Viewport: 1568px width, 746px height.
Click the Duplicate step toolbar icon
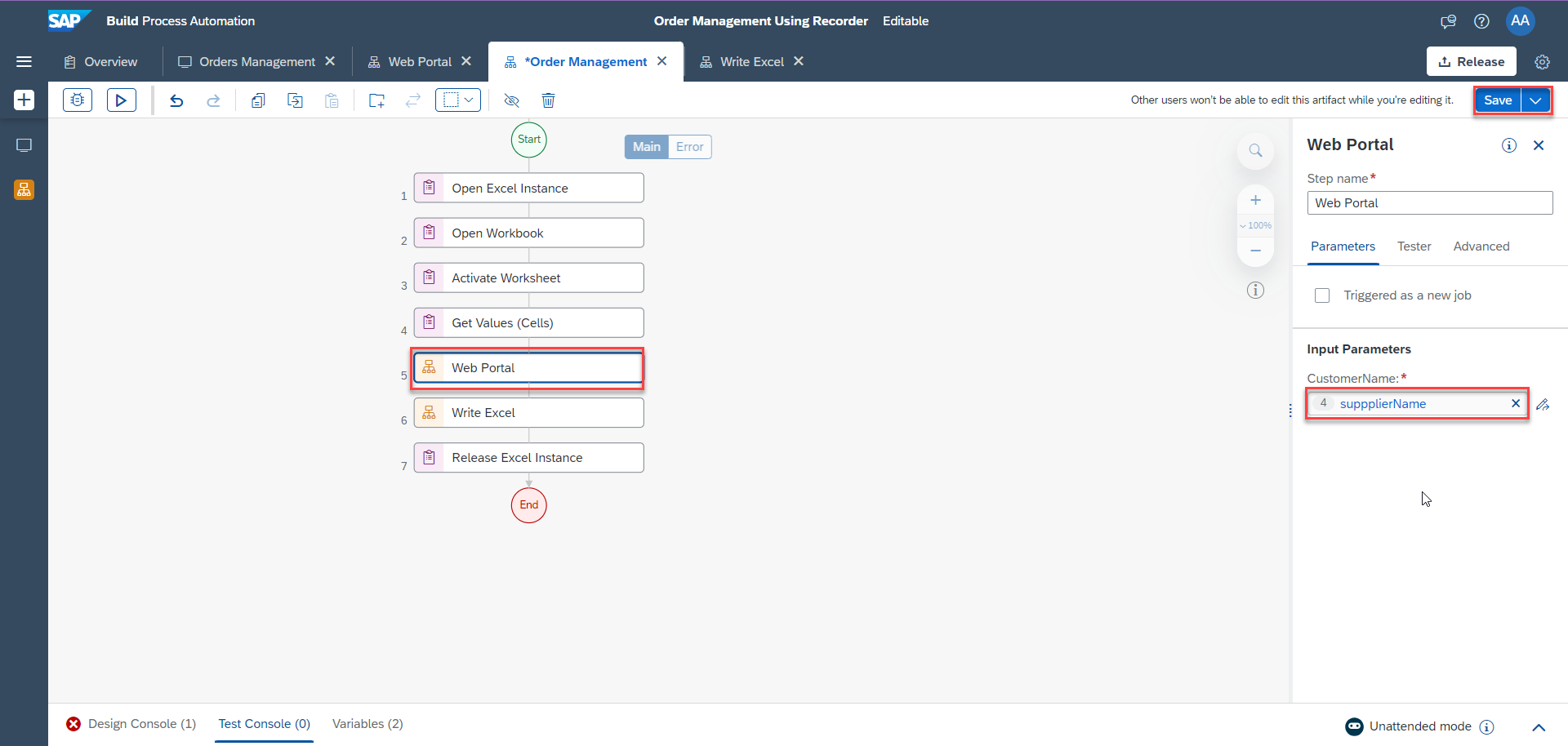[x=295, y=100]
